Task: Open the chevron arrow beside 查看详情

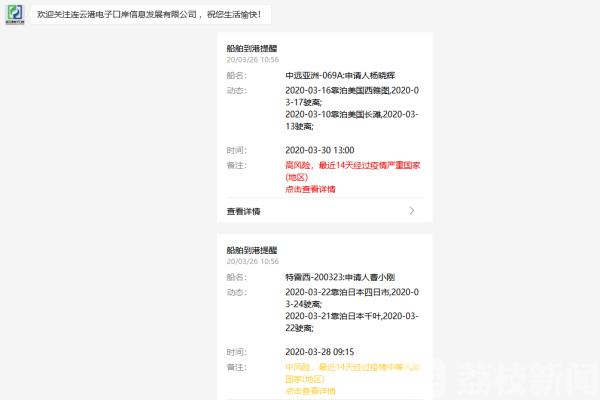Action: [x=412, y=211]
